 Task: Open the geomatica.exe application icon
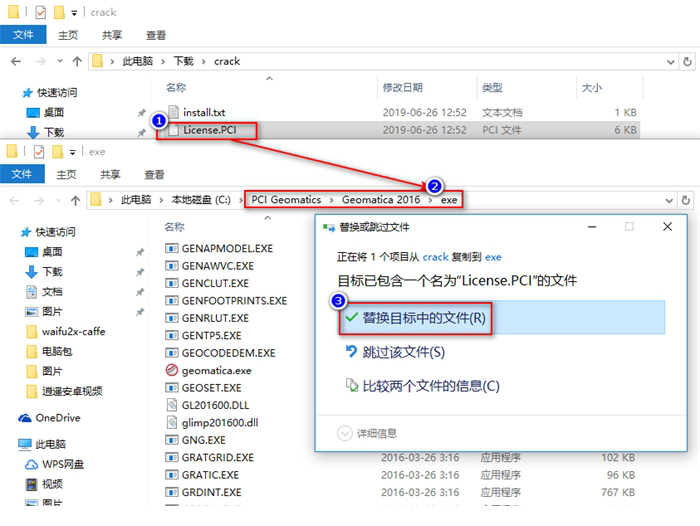(172, 370)
